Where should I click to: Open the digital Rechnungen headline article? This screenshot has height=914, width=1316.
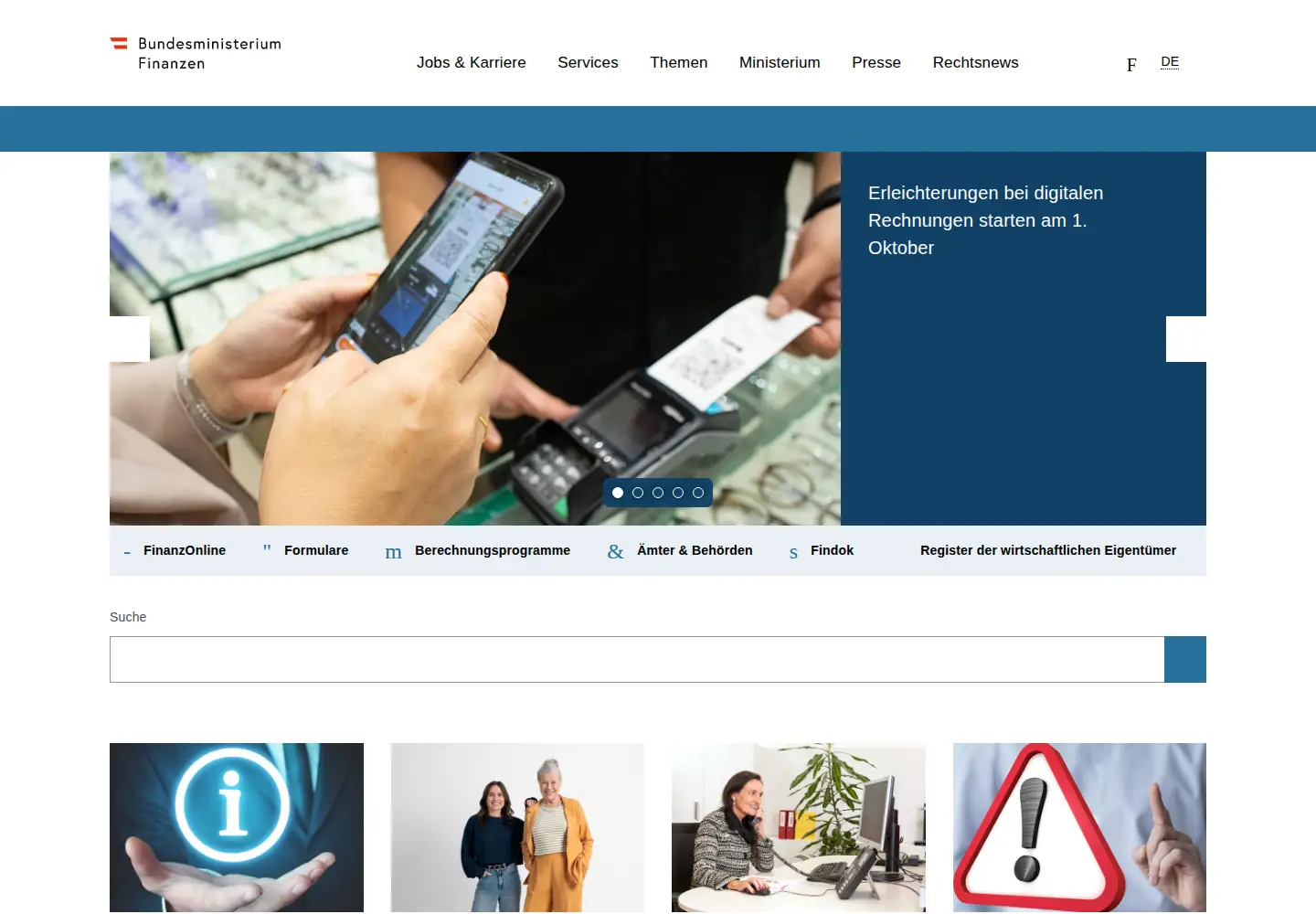coord(985,220)
